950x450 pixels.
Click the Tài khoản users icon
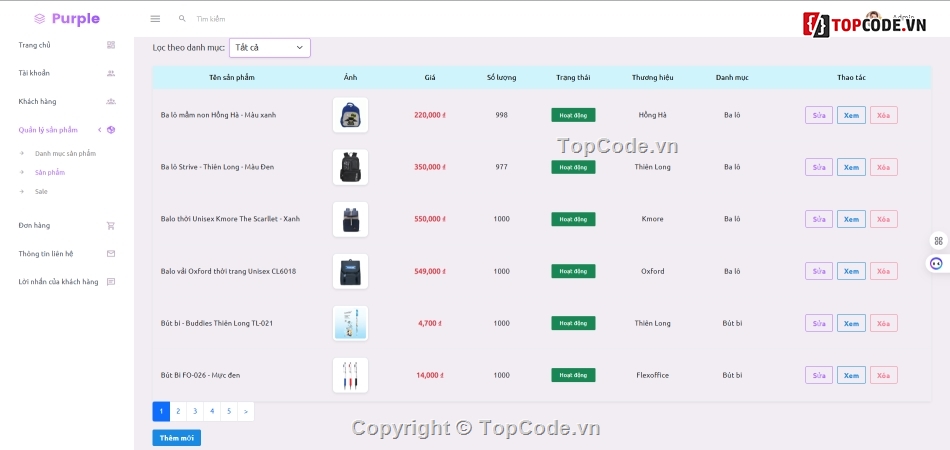point(111,73)
